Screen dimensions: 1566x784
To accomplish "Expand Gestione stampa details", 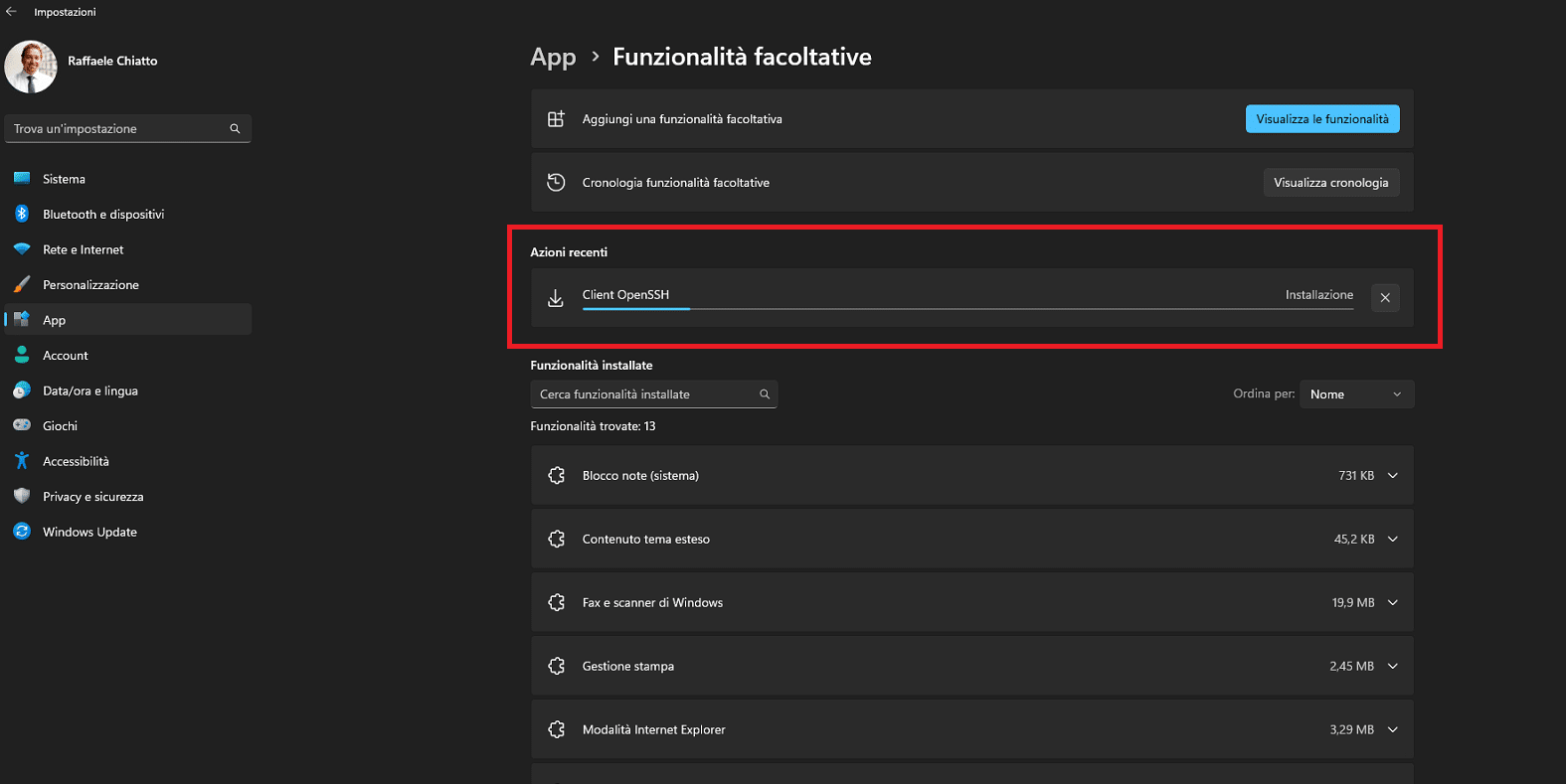I will pyautogui.click(x=1393, y=667).
